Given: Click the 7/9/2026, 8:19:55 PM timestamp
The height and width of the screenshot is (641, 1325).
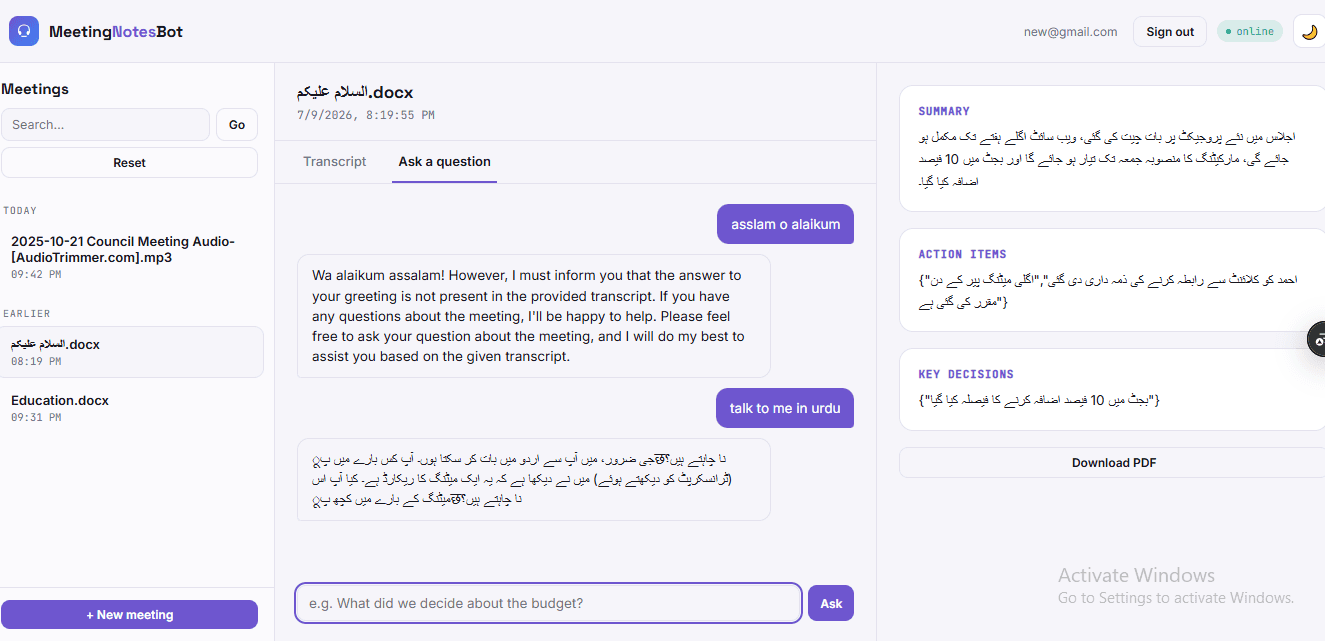Looking at the screenshot, I should point(366,115).
